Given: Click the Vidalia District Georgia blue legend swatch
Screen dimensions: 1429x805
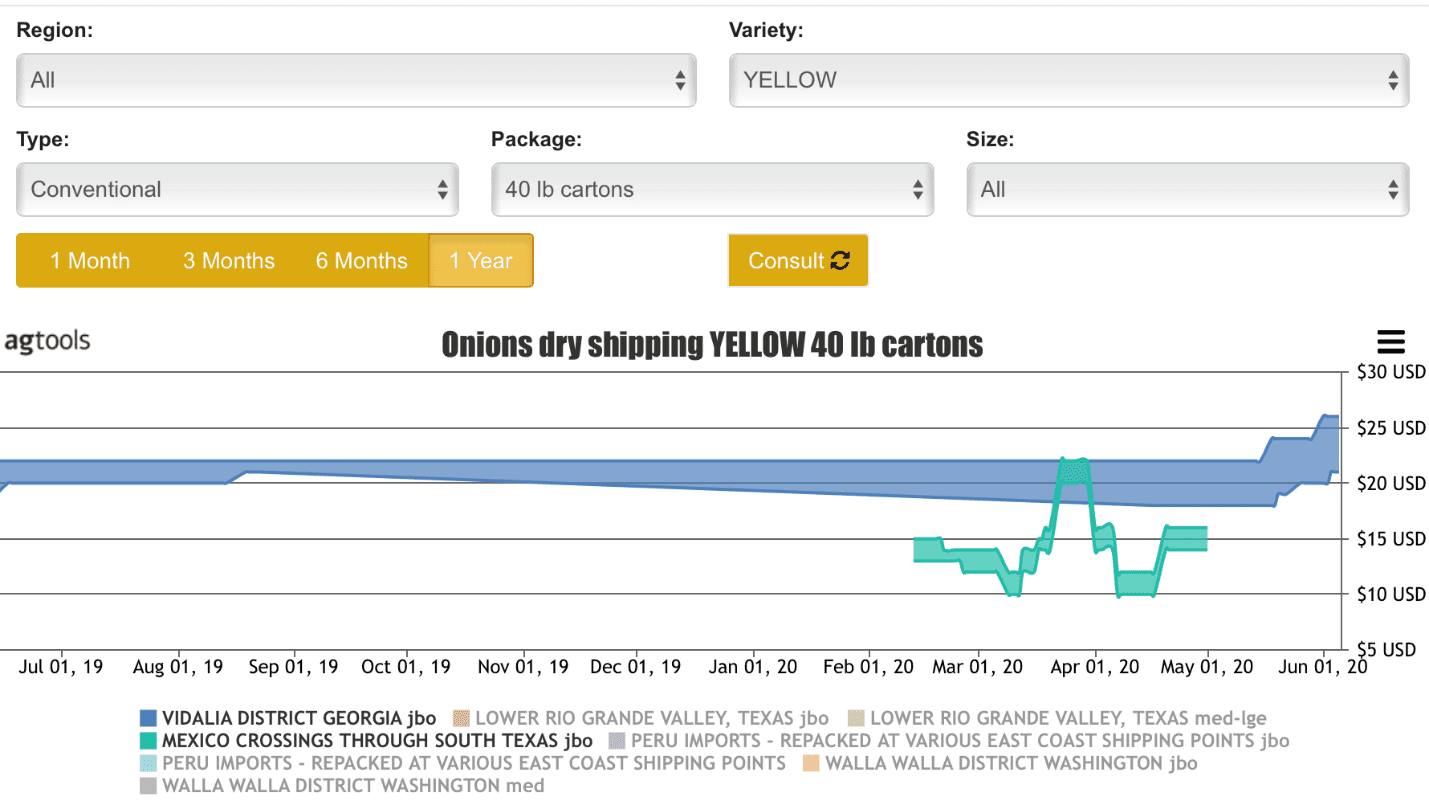Looking at the screenshot, I should [149, 718].
